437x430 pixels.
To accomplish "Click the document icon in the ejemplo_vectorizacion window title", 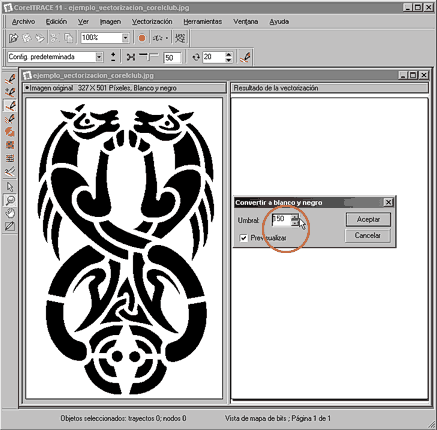I will 27,75.
